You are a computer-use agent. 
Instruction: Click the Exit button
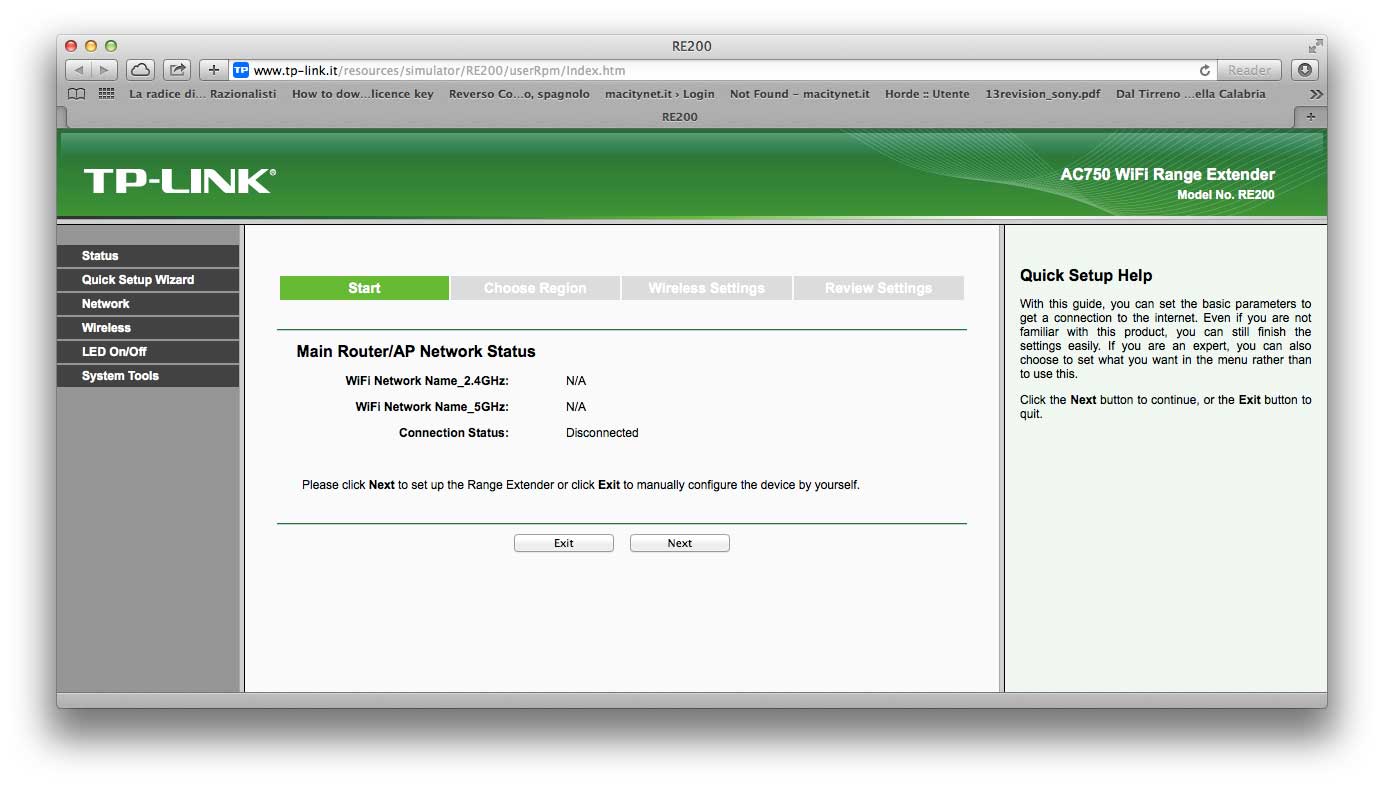coord(564,543)
